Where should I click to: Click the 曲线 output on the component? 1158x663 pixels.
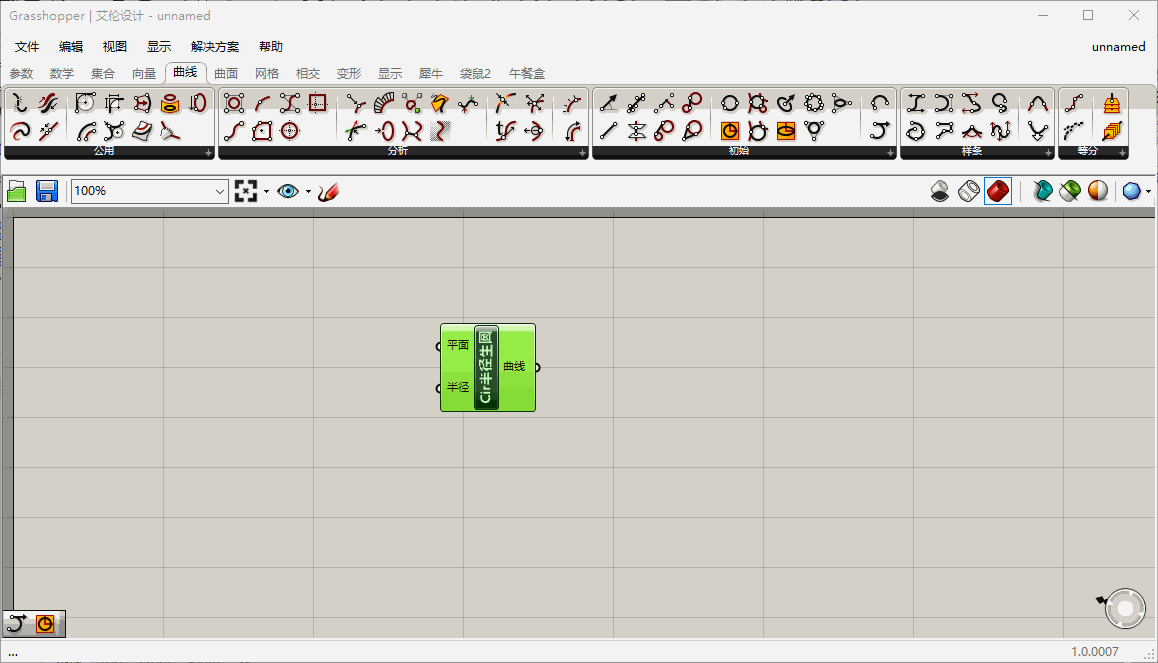pos(514,366)
